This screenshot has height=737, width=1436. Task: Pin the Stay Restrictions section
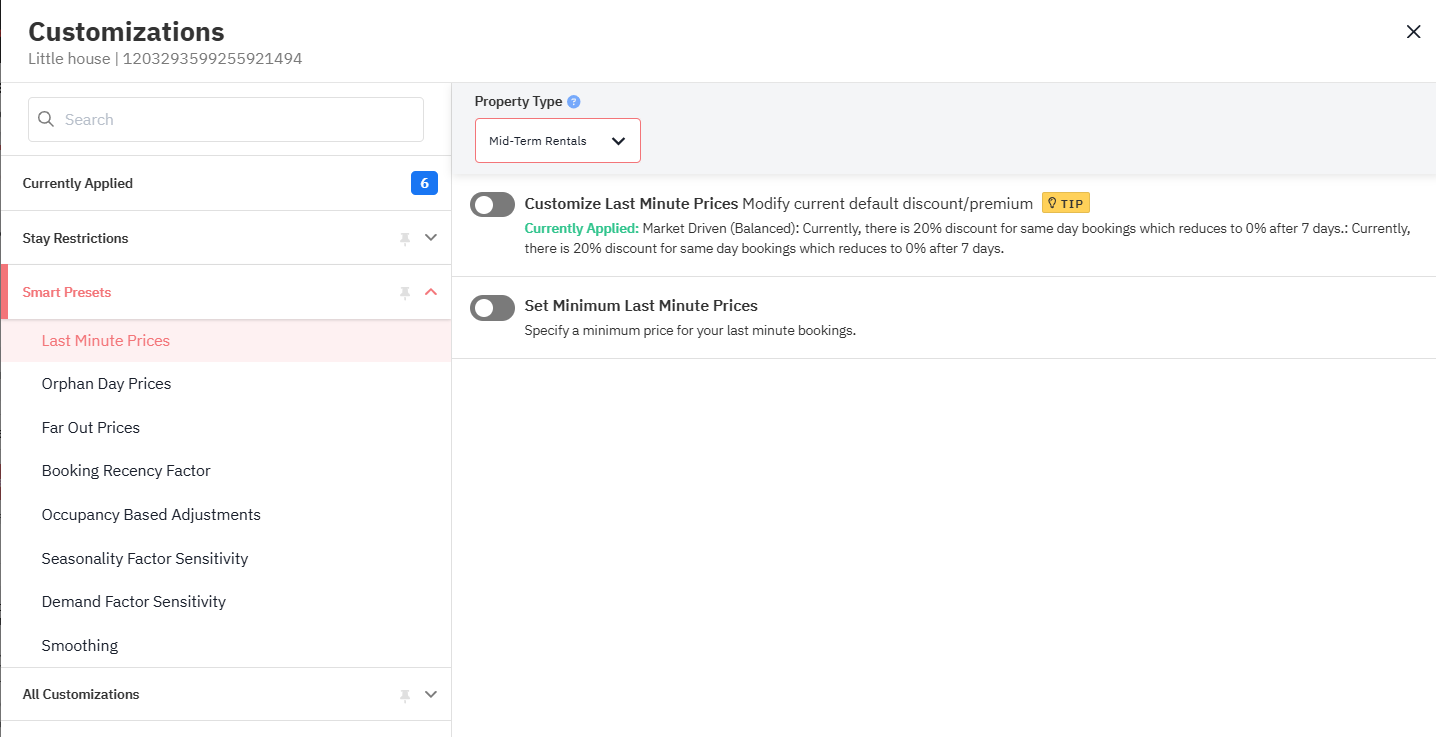point(405,238)
